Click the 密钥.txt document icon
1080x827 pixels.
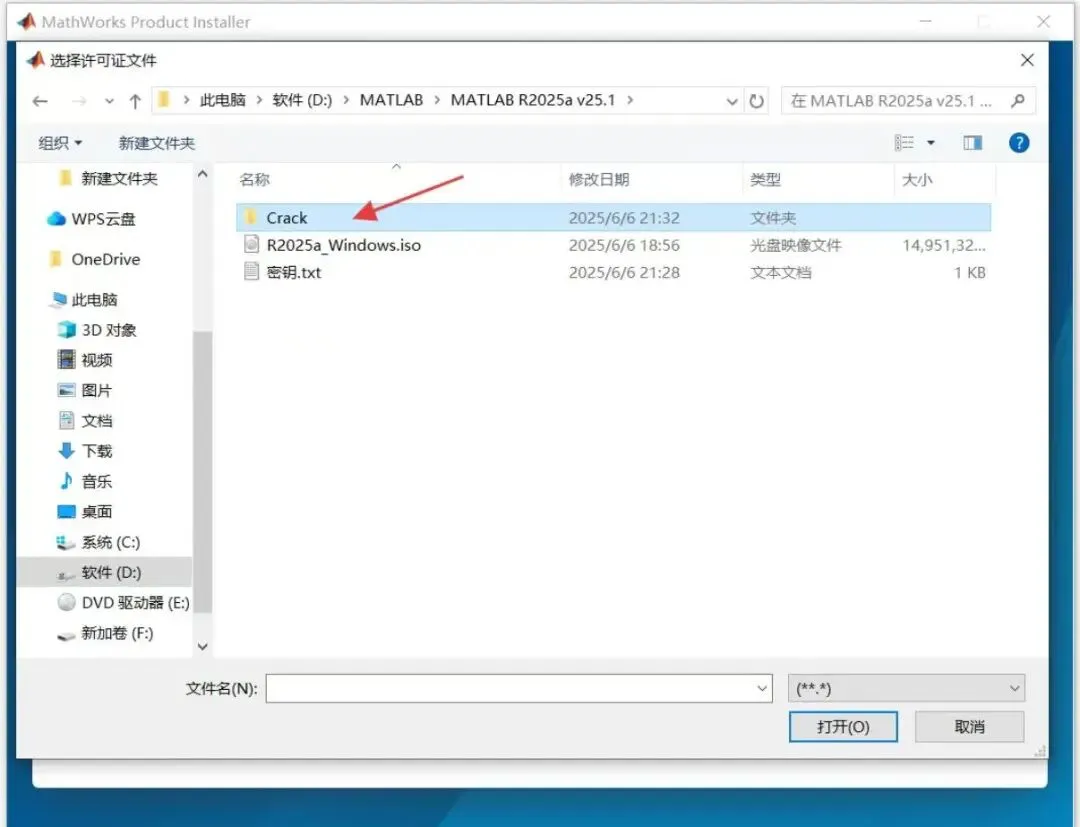click(x=251, y=271)
